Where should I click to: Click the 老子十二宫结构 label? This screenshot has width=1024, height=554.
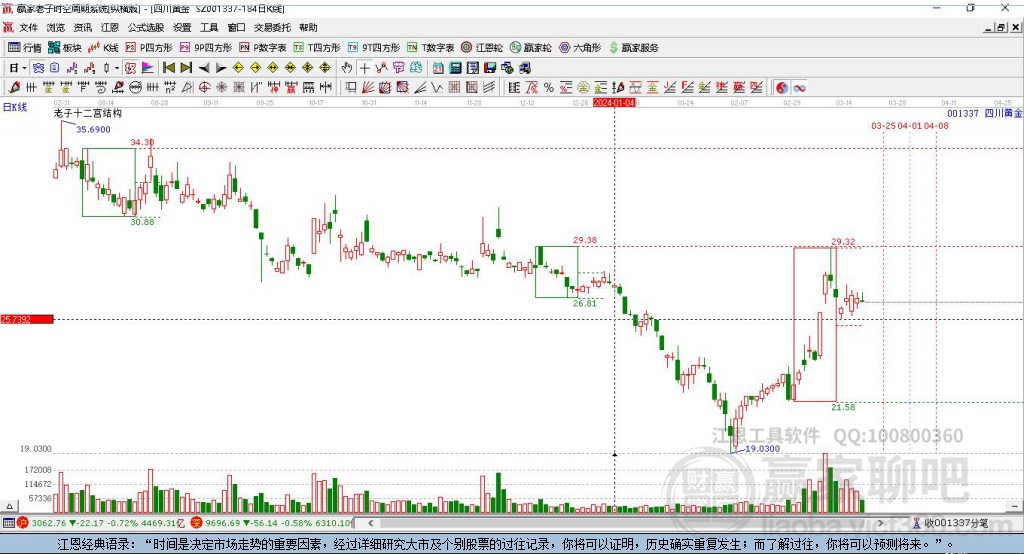[88, 113]
